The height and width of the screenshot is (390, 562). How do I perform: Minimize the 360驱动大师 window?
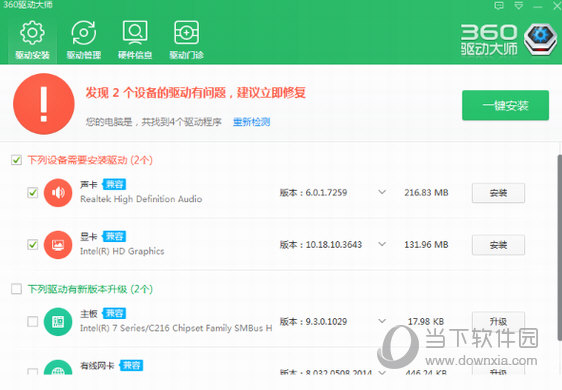pos(538,6)
